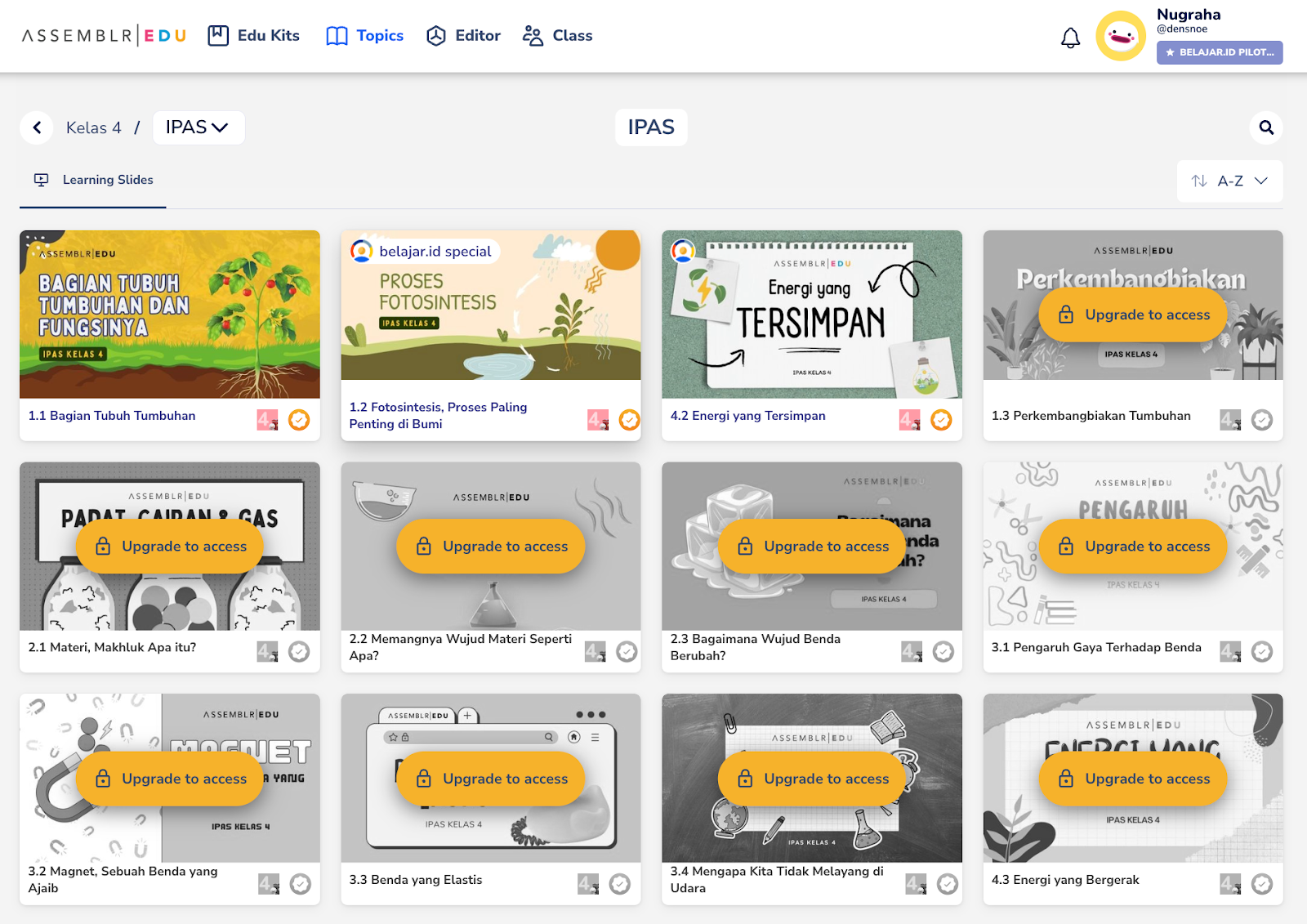Click the AR badge on 1.2 Fotosintesis card
Image resolution: width=1307 pixels, height=924 pixels.
click(x=598, y=420)
